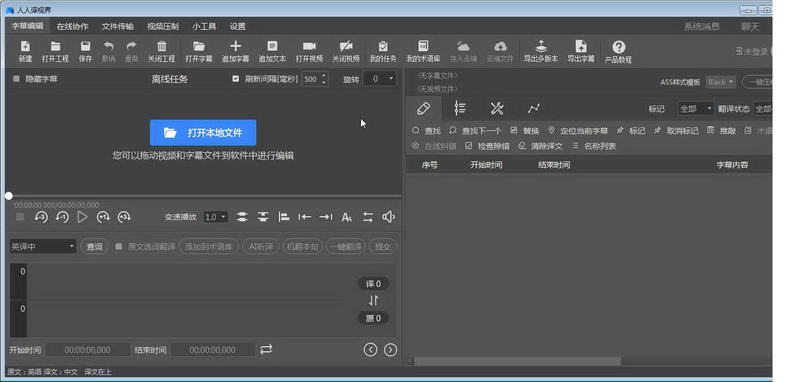The height and width of the screenshot is (382, 800).
Task: Click the horizontal scrollbar under subtitle list
Action: coord(517,361)
